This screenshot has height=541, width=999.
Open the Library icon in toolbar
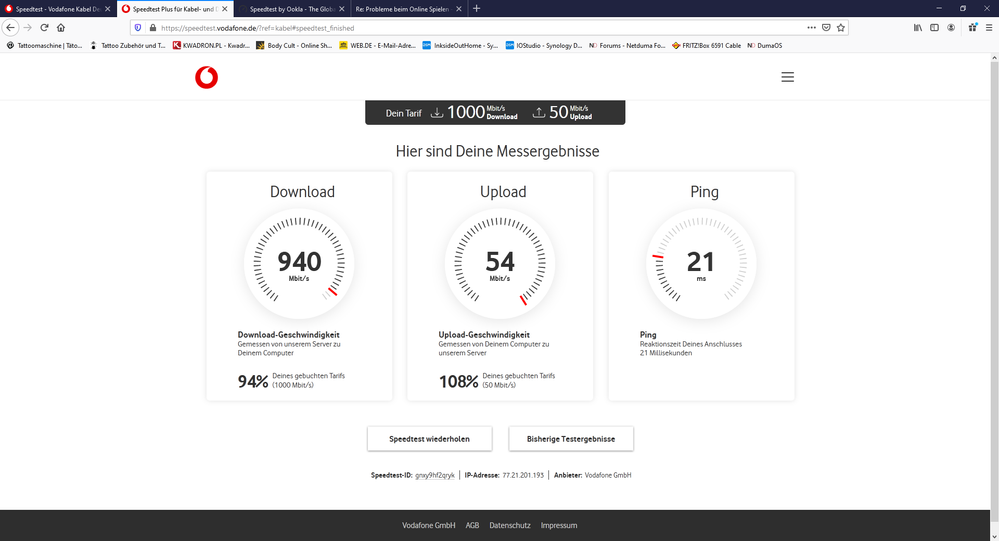tap(918, 27)
